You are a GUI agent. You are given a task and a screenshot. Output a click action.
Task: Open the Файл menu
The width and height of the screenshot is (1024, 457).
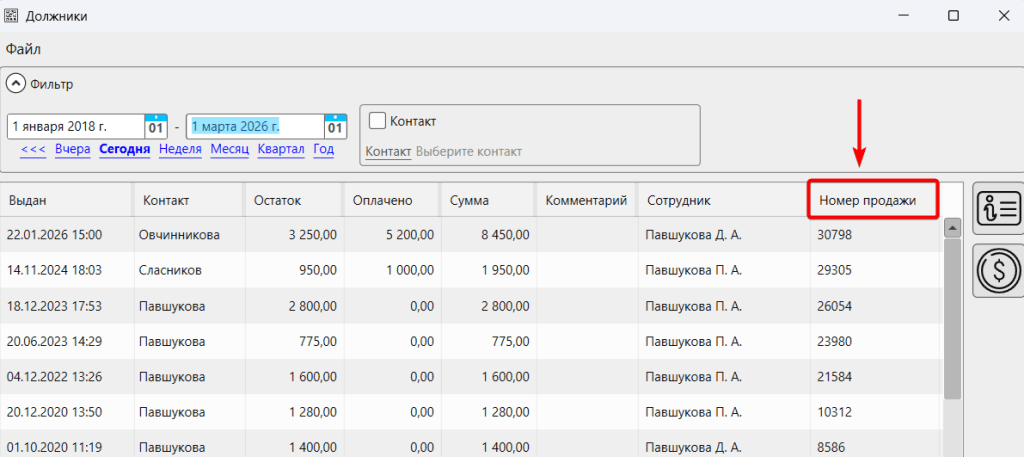click(24, 49)
